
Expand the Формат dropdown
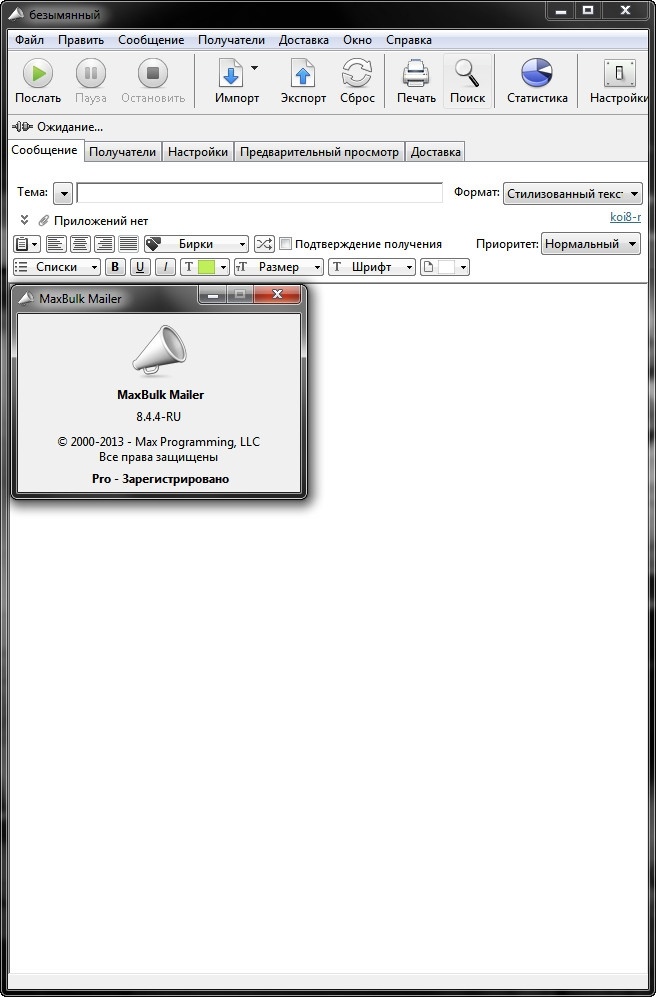coord(572,194)
